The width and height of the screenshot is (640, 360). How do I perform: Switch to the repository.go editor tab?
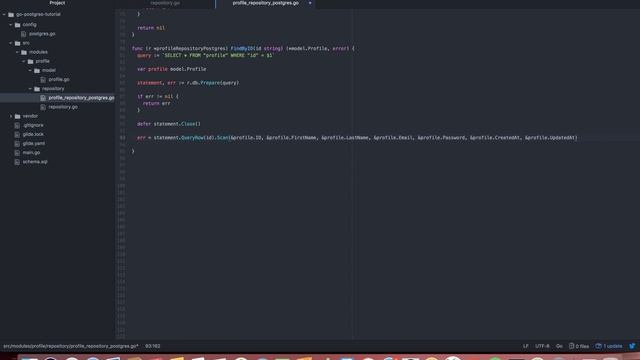(165, 3)
